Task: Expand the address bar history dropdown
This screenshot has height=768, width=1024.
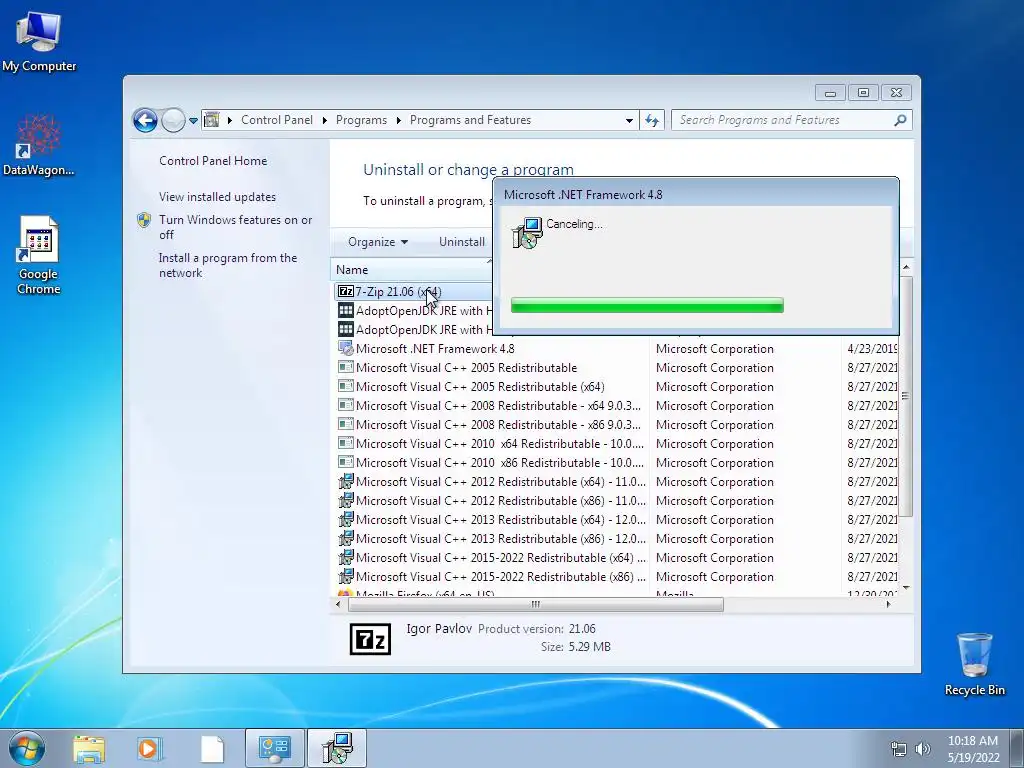Action: click(x=629, y=120)
